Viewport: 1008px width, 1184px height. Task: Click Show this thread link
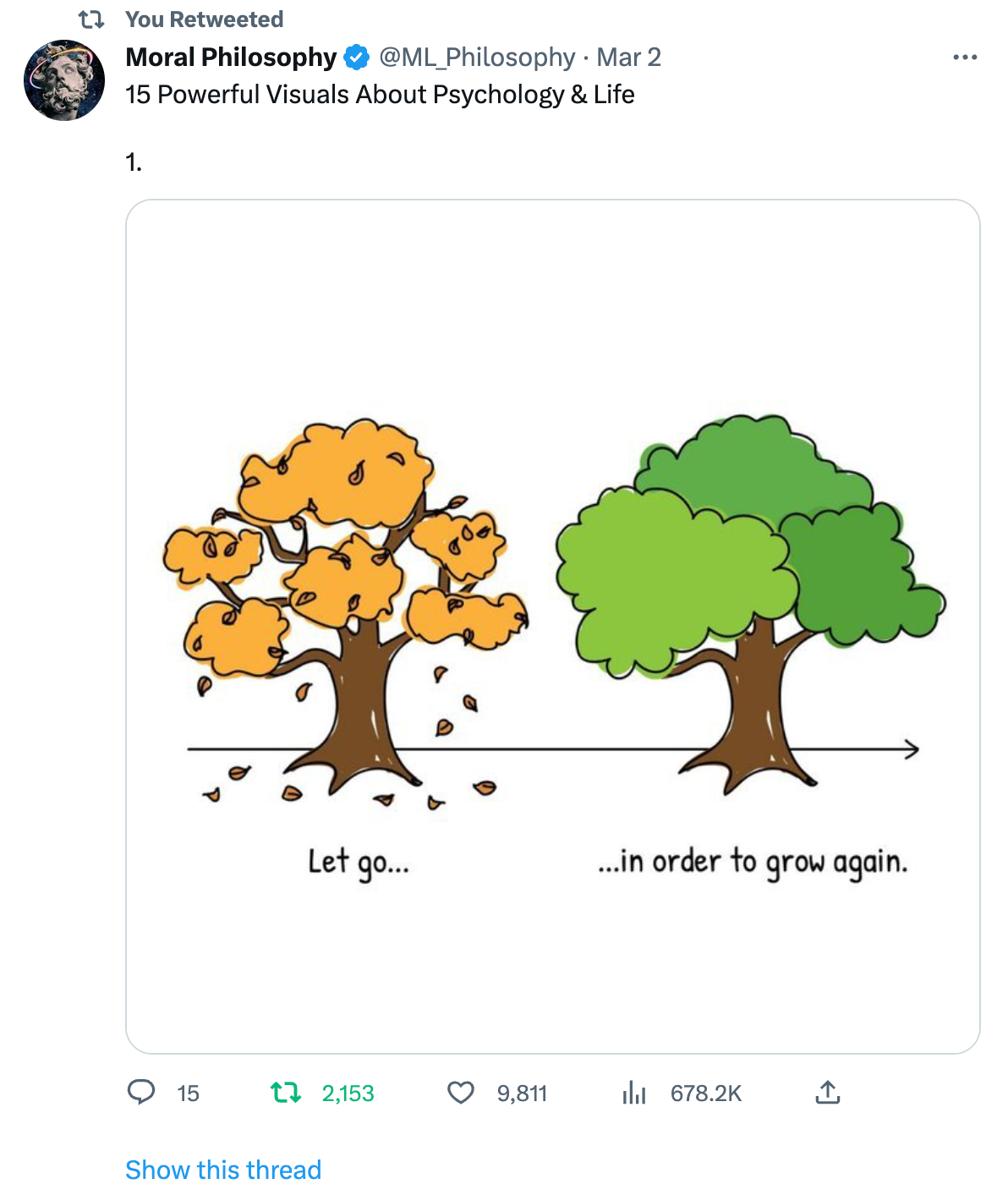(223, 1169)
